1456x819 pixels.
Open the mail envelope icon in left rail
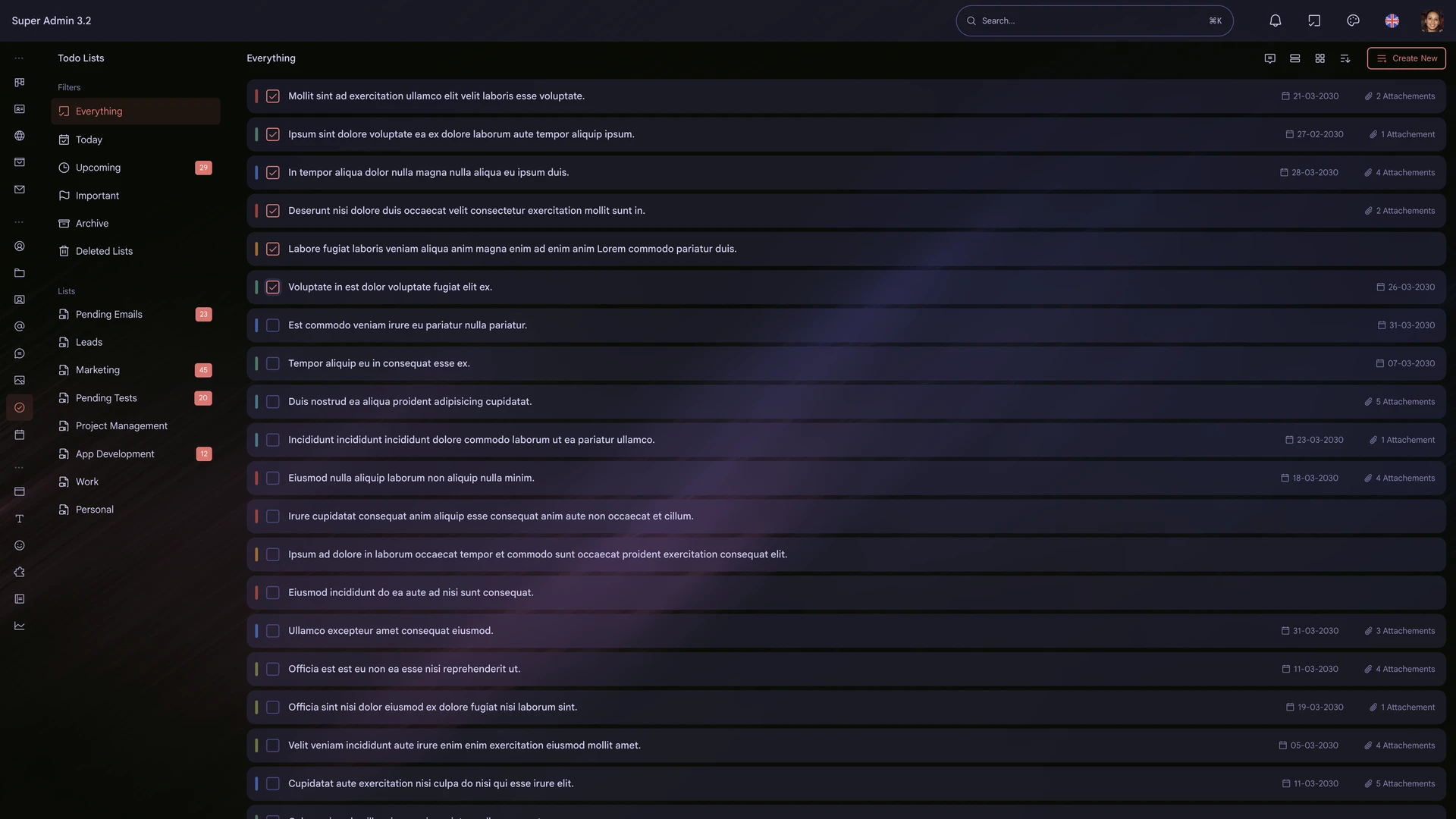[x=20, y=190]
